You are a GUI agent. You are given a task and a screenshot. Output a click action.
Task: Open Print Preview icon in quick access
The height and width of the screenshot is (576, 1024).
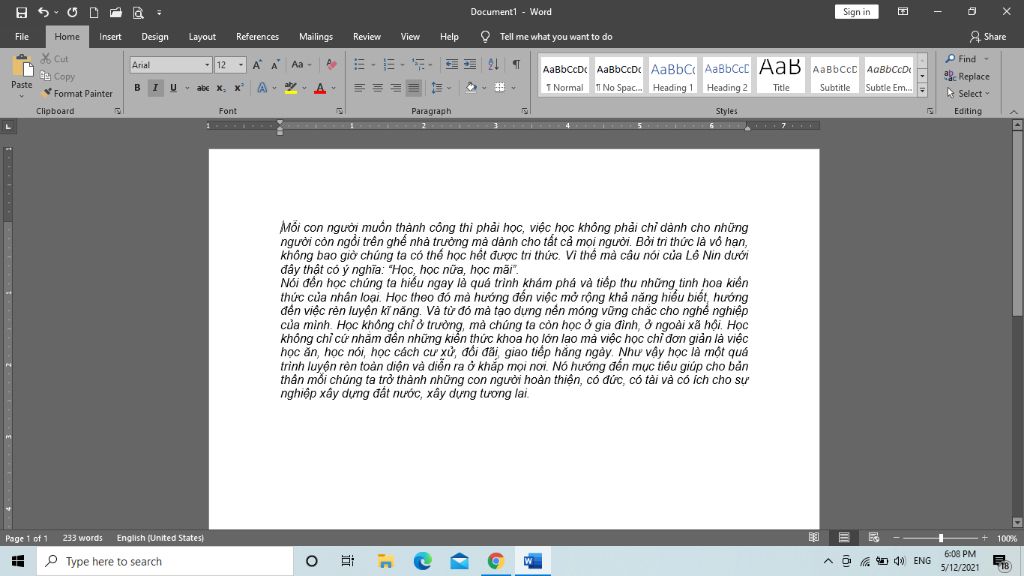tap(138, 12)
